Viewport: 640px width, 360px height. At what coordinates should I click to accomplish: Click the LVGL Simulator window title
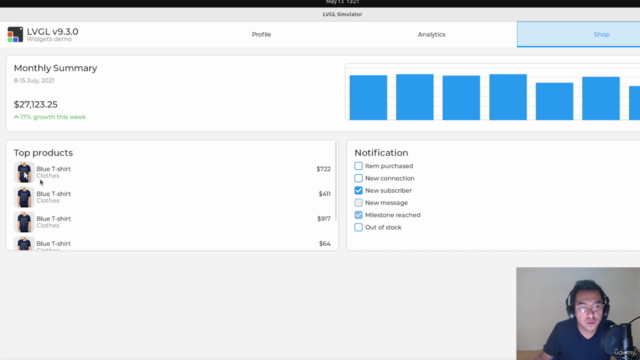[342, 14]
